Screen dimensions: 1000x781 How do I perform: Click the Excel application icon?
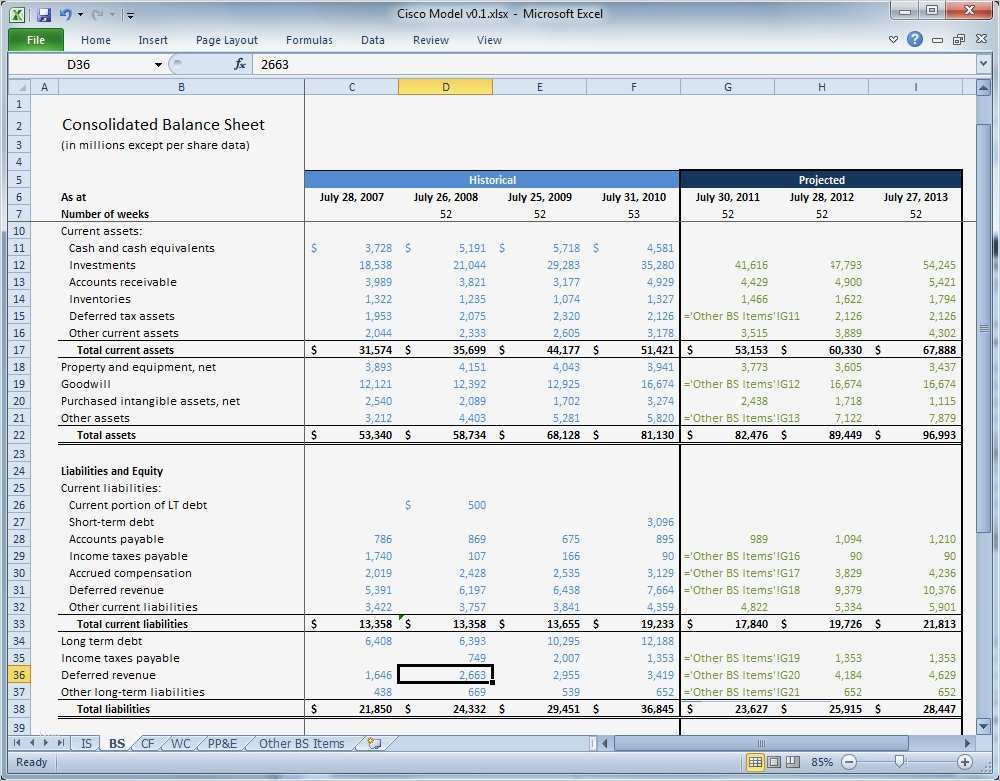click(17, 14)
